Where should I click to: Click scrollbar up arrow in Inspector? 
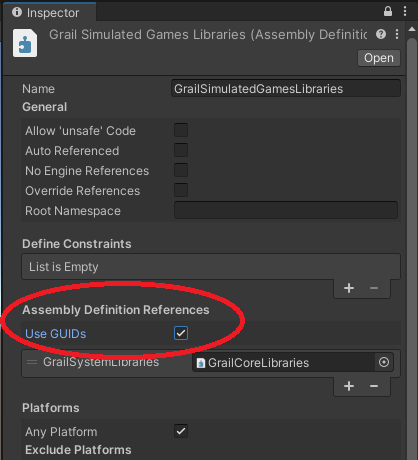412,29
